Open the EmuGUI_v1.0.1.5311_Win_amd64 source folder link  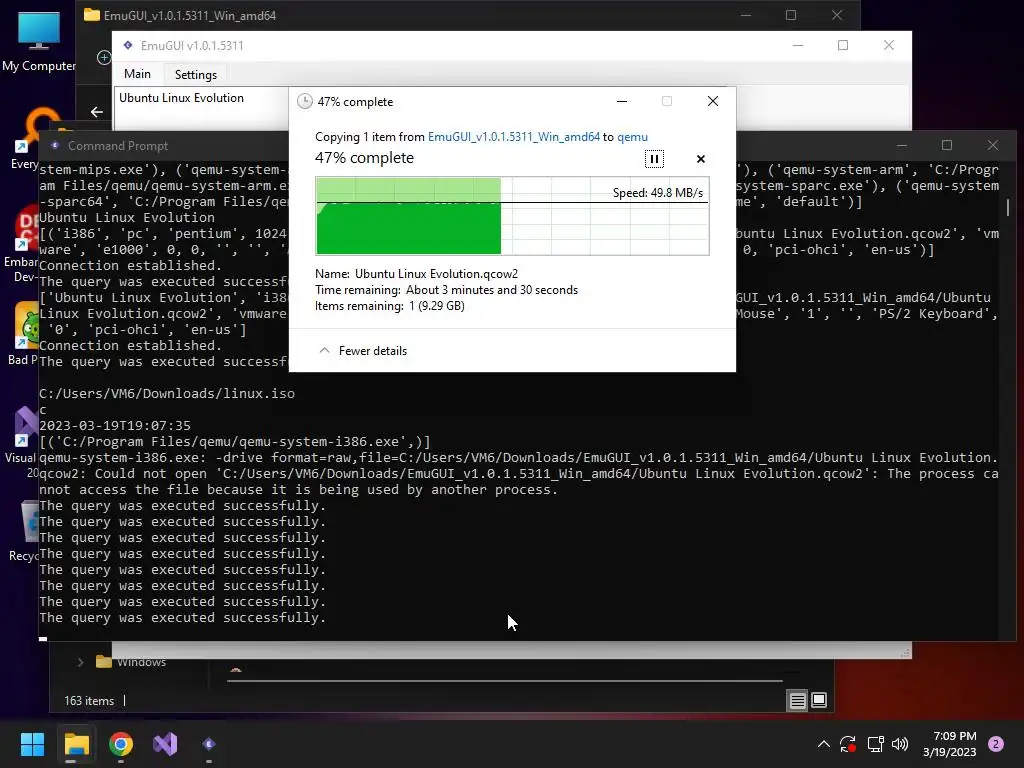tap(513, 137)
